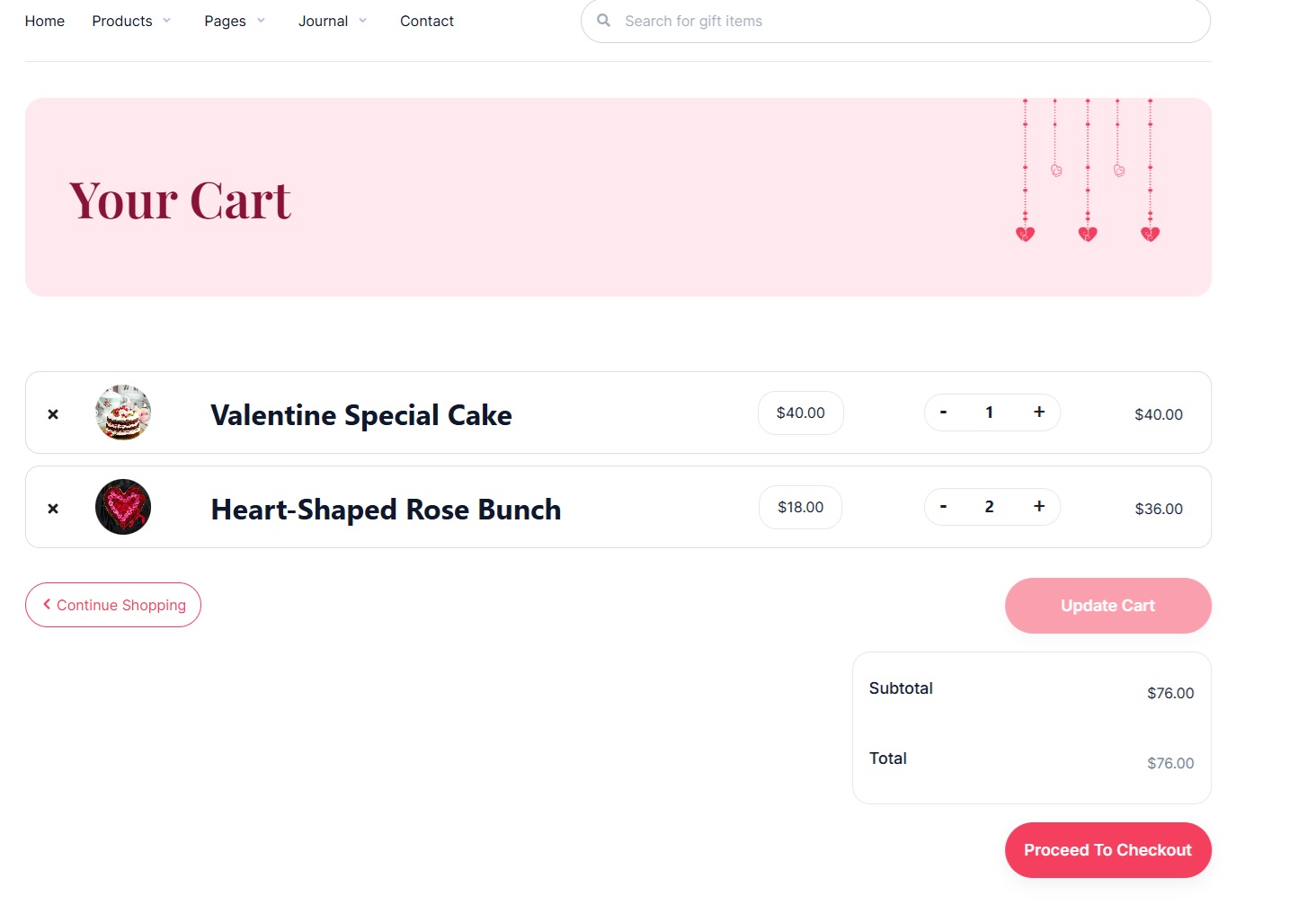Remove Valentine Special Cake from cart
The width and height of the screenshot is (1316, 905).
(53, 414)
